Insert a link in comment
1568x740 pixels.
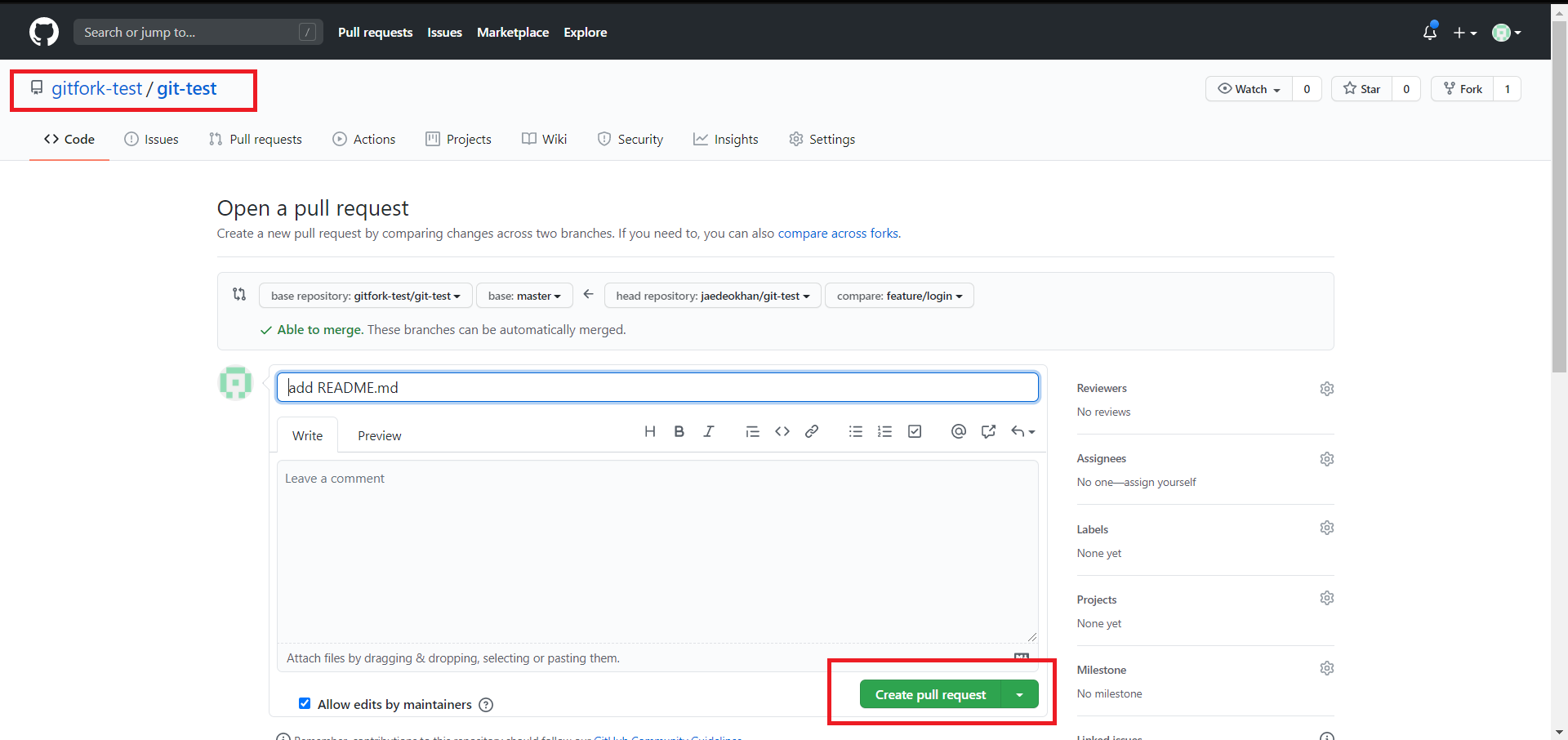click(x=812, y=431)
